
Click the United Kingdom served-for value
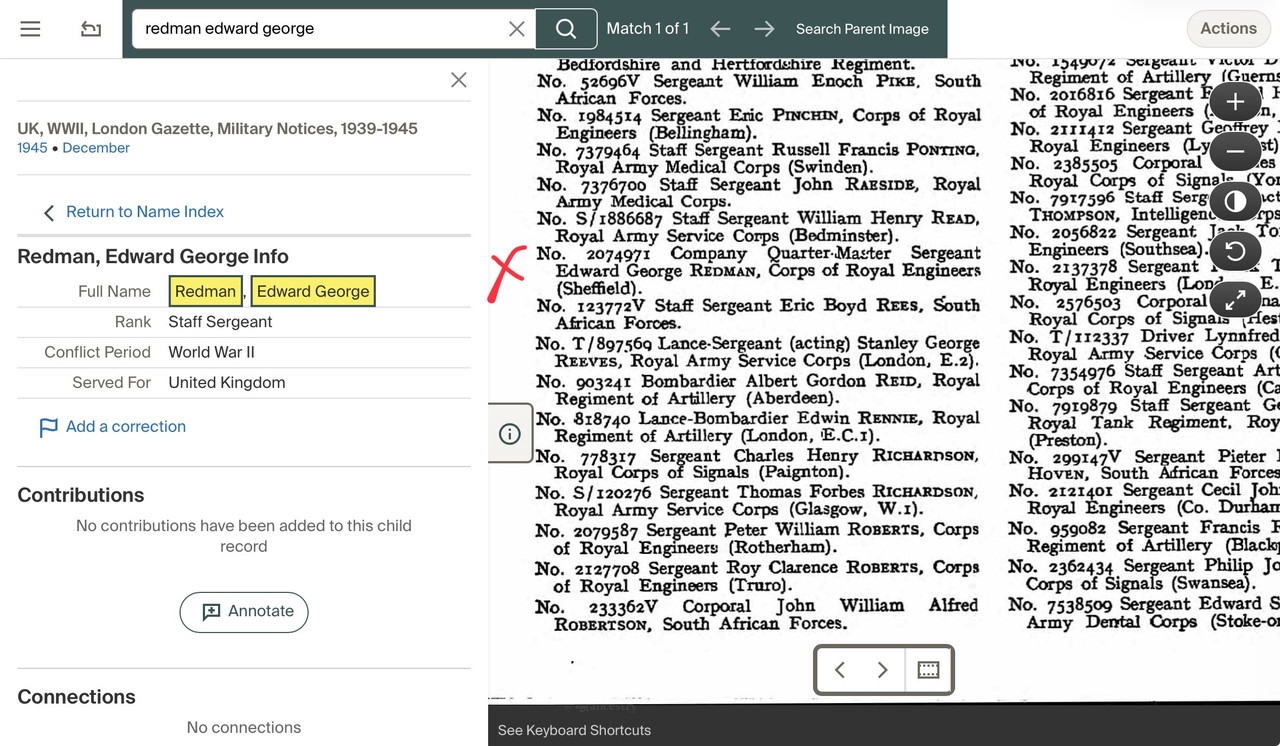[227, 383]
